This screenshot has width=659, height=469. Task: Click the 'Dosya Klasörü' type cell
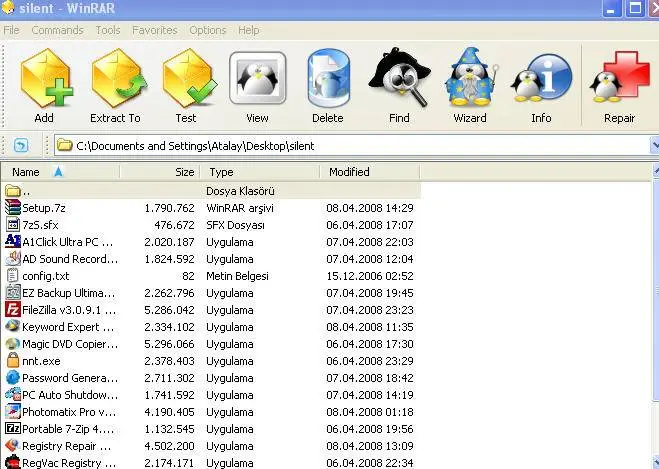(240, 191)
